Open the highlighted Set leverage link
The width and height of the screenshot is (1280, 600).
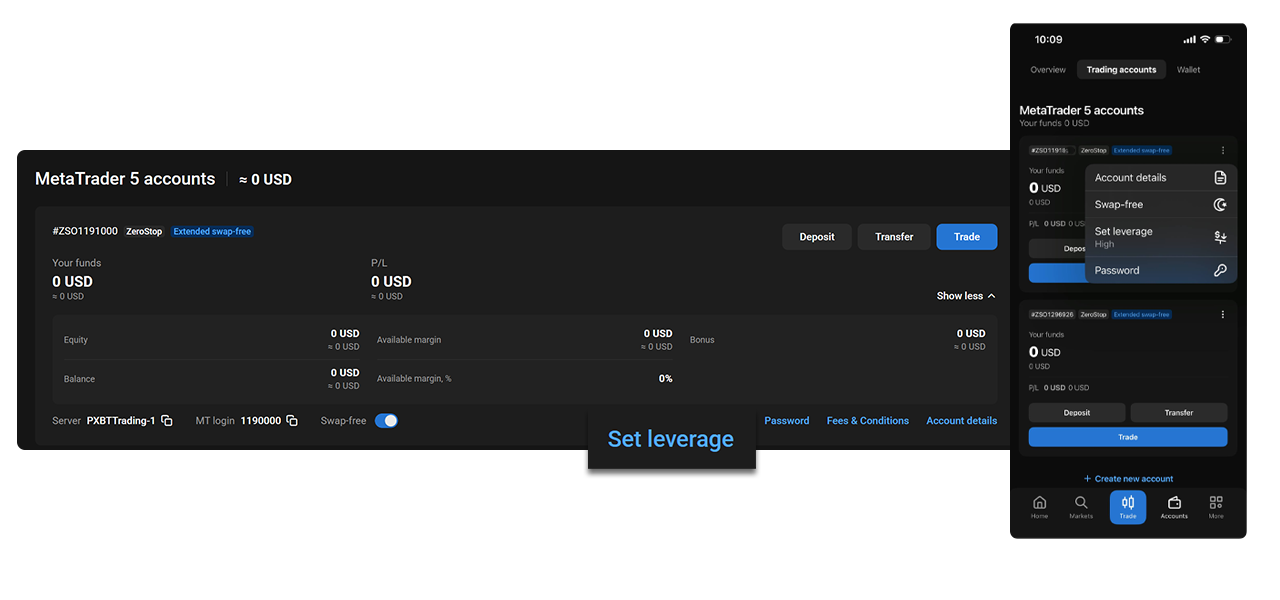pos(671,439)
